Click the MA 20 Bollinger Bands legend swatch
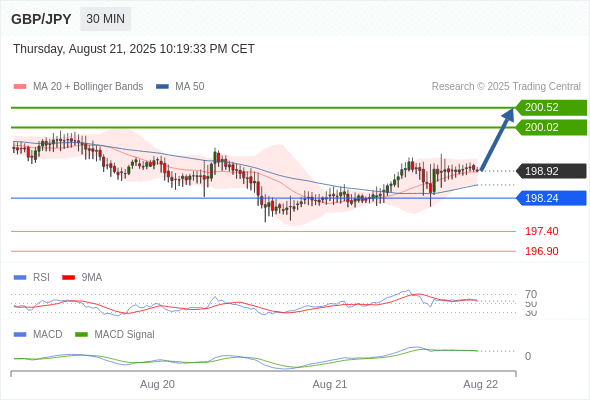Viewport: 590px width, 400px height. pos(20,87)
